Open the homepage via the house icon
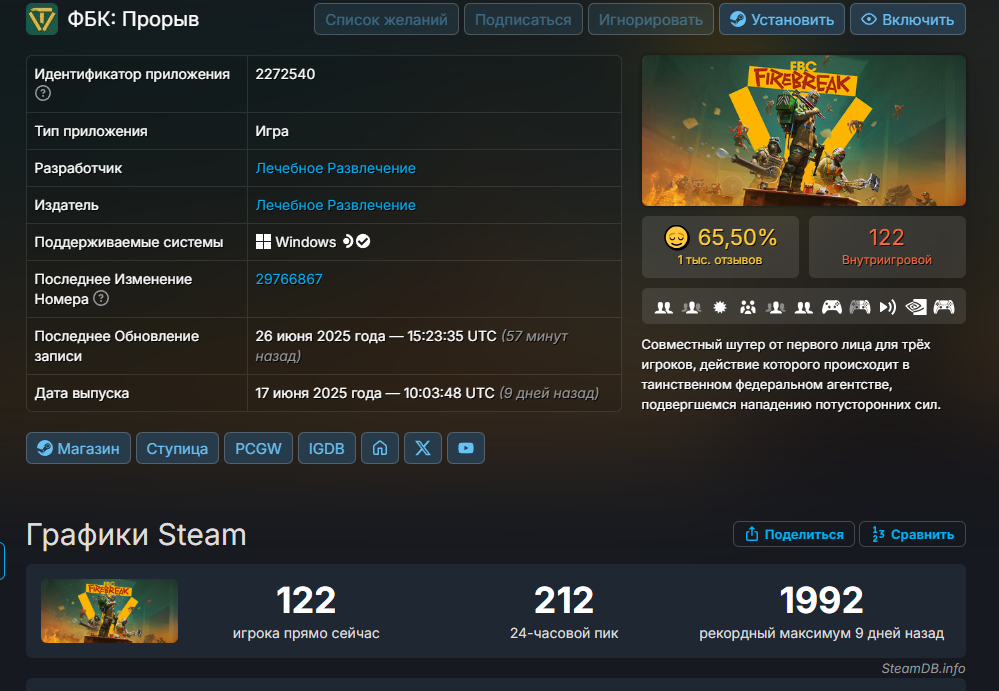The width and height of the screenshot is (999, 691). (x=380, y=448)
